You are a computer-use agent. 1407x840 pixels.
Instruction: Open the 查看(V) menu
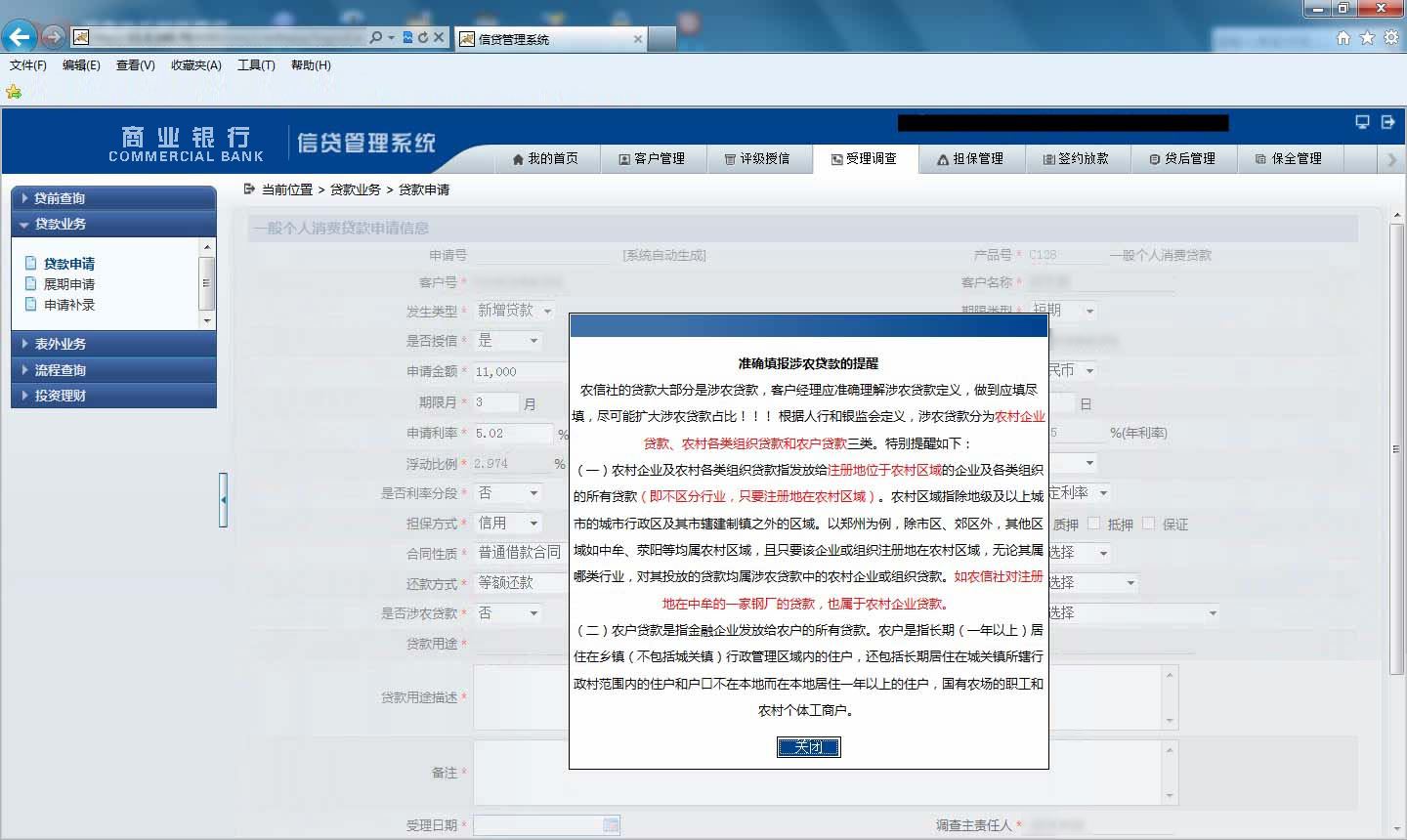(135, 65)
